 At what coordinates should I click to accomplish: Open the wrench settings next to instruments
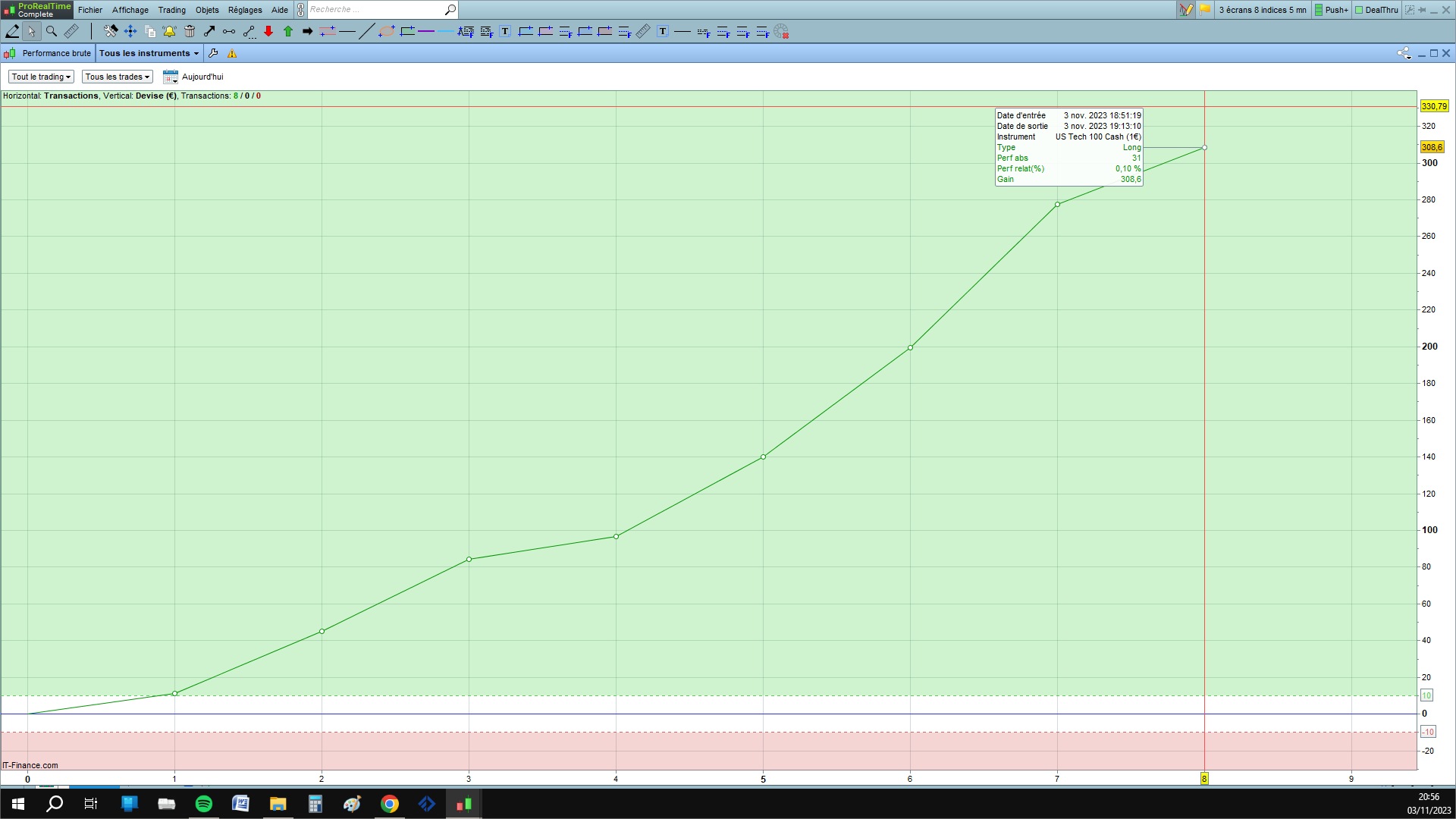coord(213,53)
